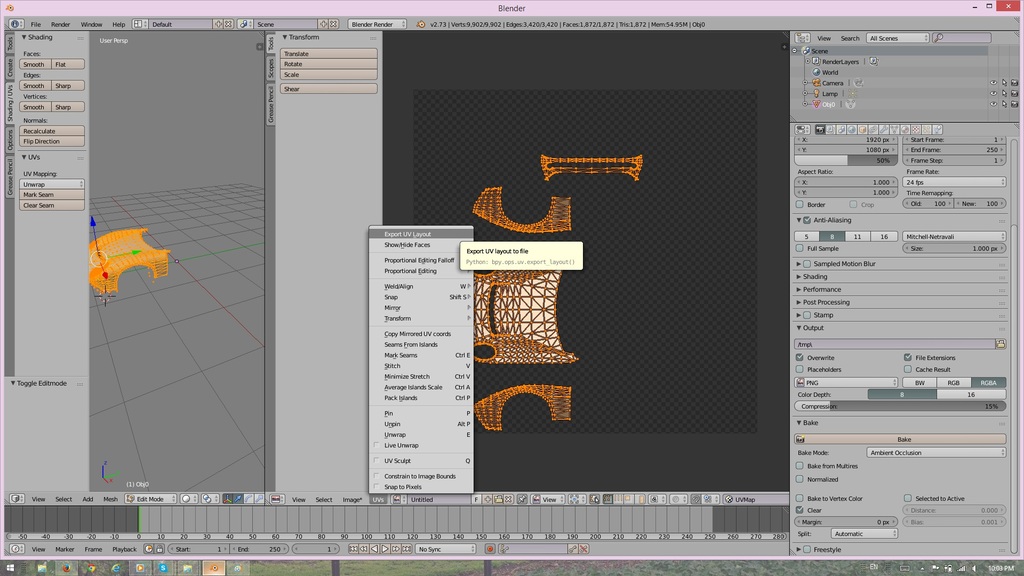Viewport: 1024px width, 576px height.
Task: Click the Lamp restrict-render camera icon
Action: (x=1013, y=94)
